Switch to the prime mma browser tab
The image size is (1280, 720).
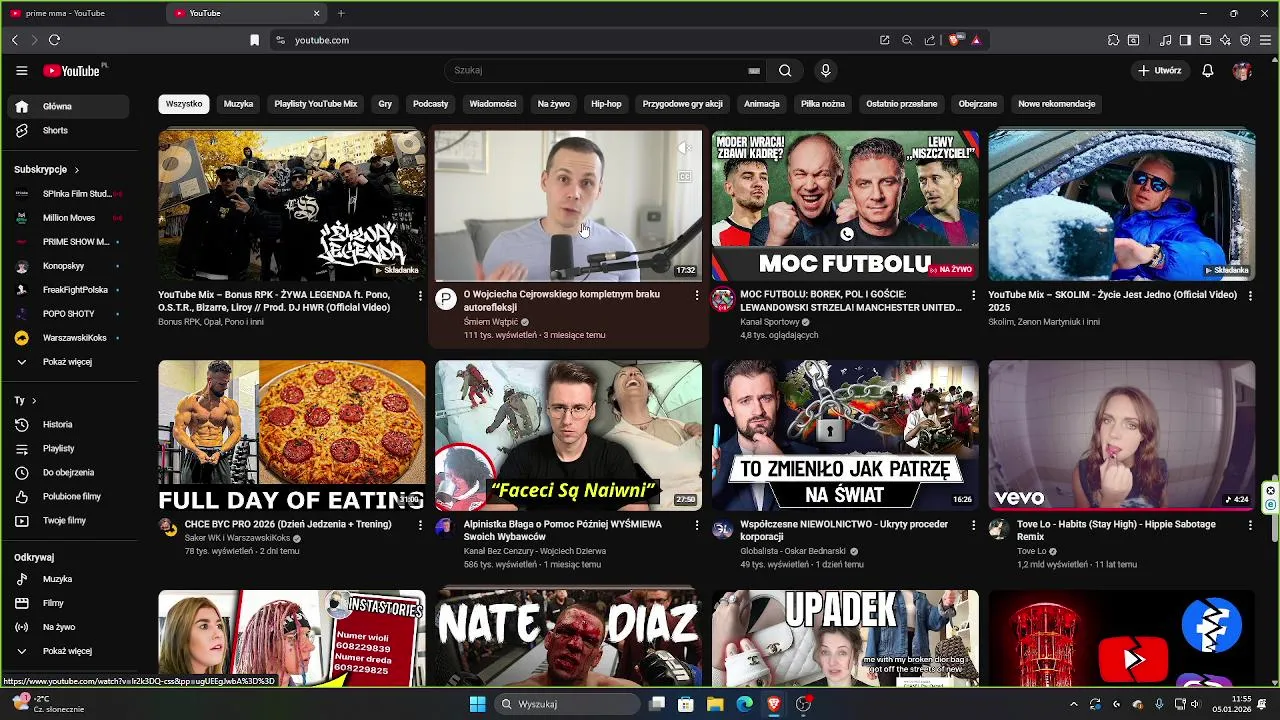coord(82,13)
